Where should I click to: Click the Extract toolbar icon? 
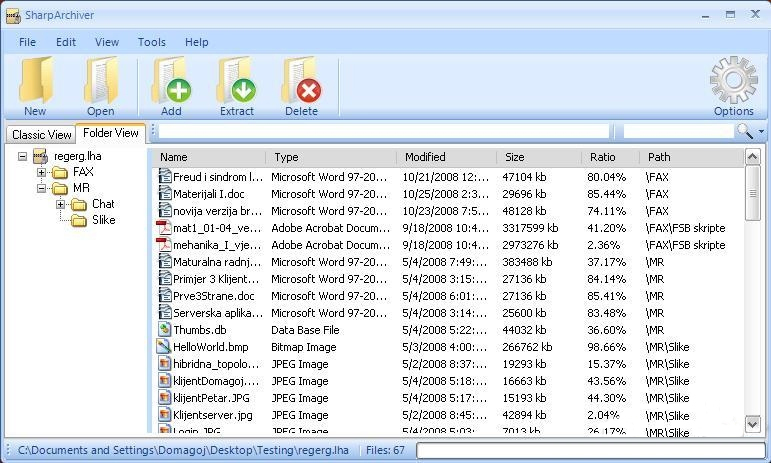point(237,80)
